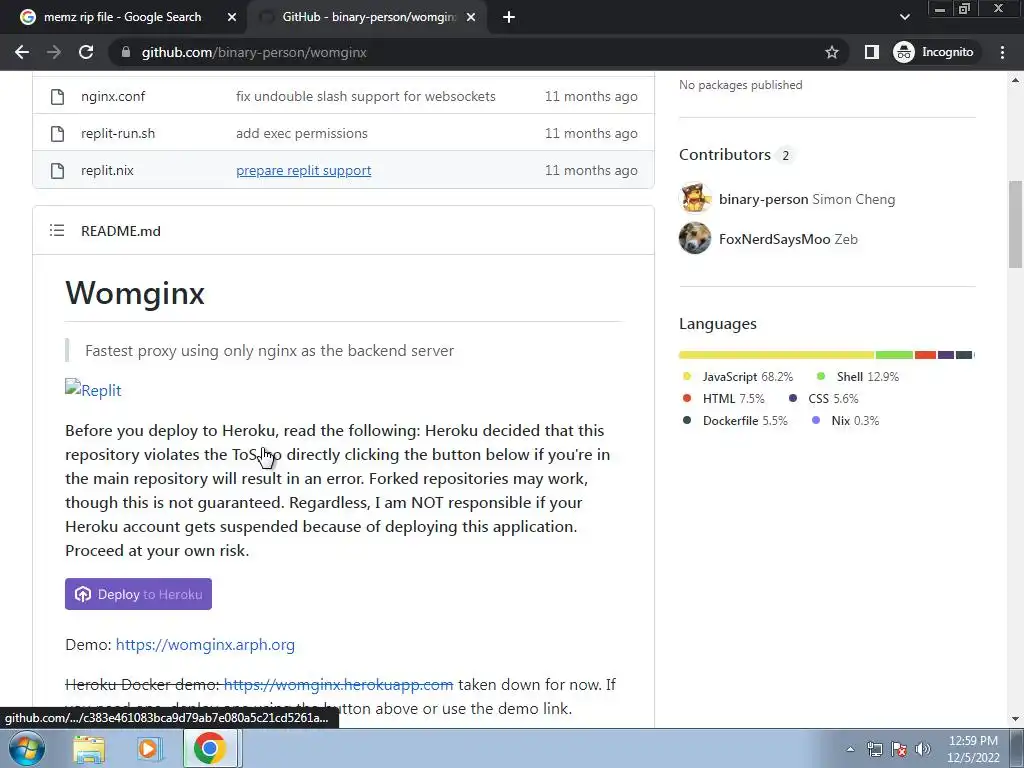This screenshot has height=768, width=1024.
Task: Click replit.nix file icon
Action: click(x=57, y=170)
